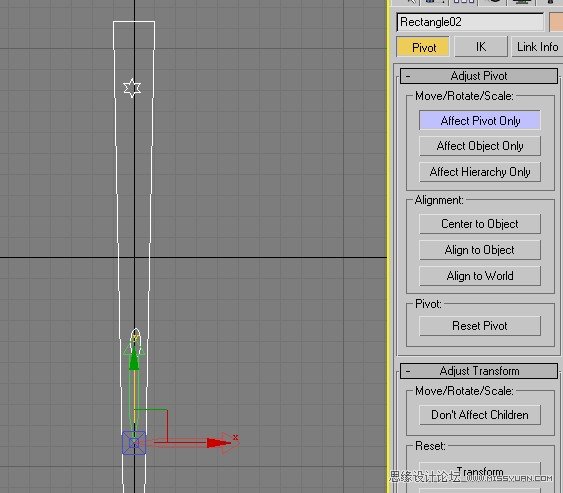Click the Align to Object button
Screen dimensions: 563x493
click(x=480, y=250)
